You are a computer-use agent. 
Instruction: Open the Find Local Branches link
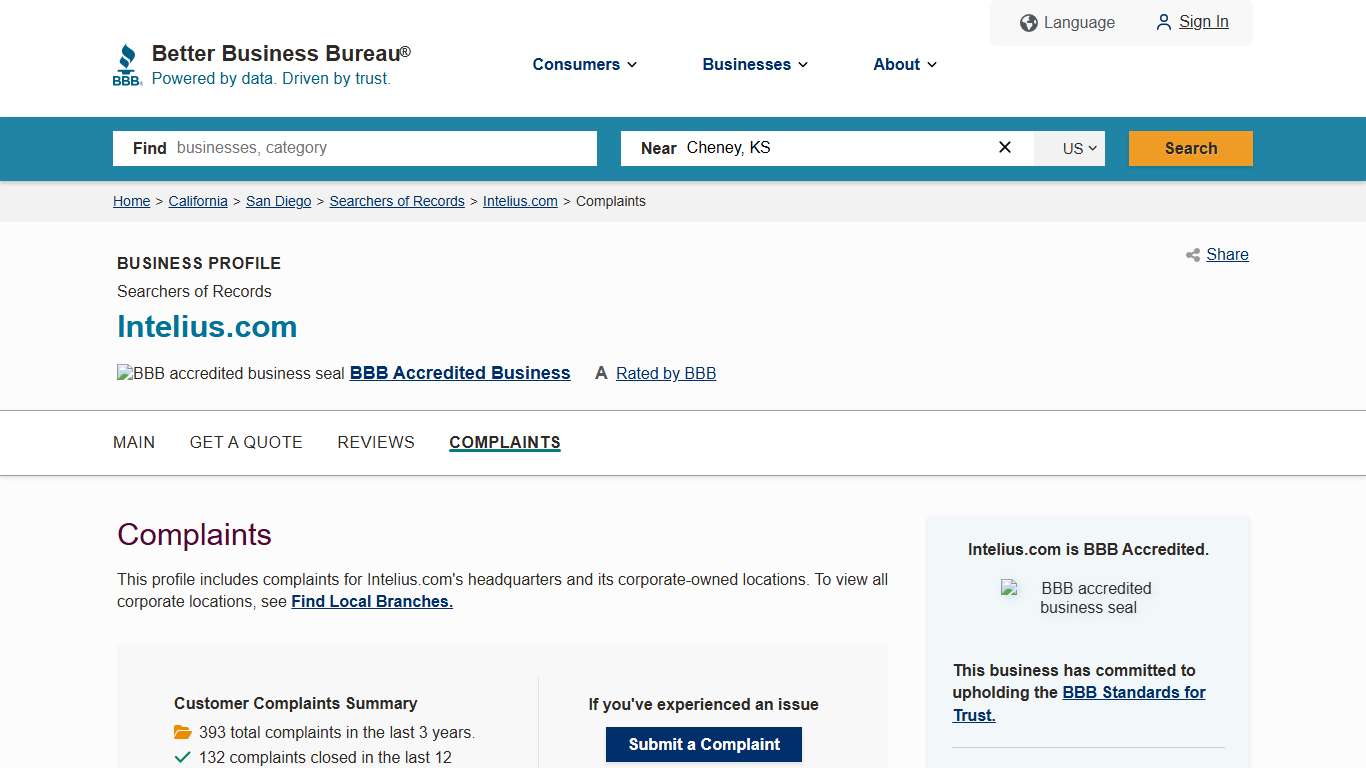click(x=371, y=601)
